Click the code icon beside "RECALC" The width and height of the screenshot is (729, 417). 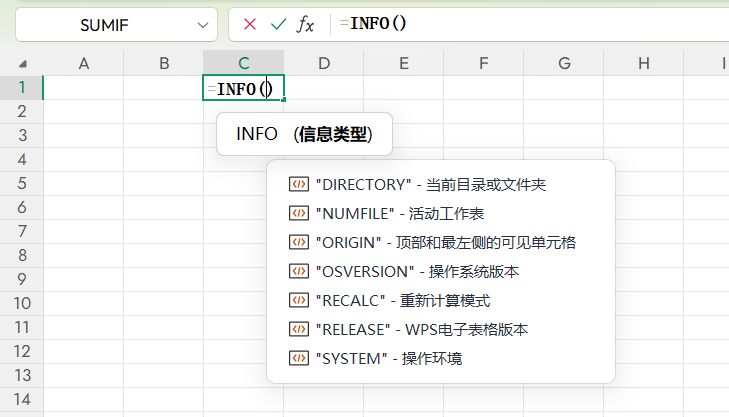click(298, 300)
